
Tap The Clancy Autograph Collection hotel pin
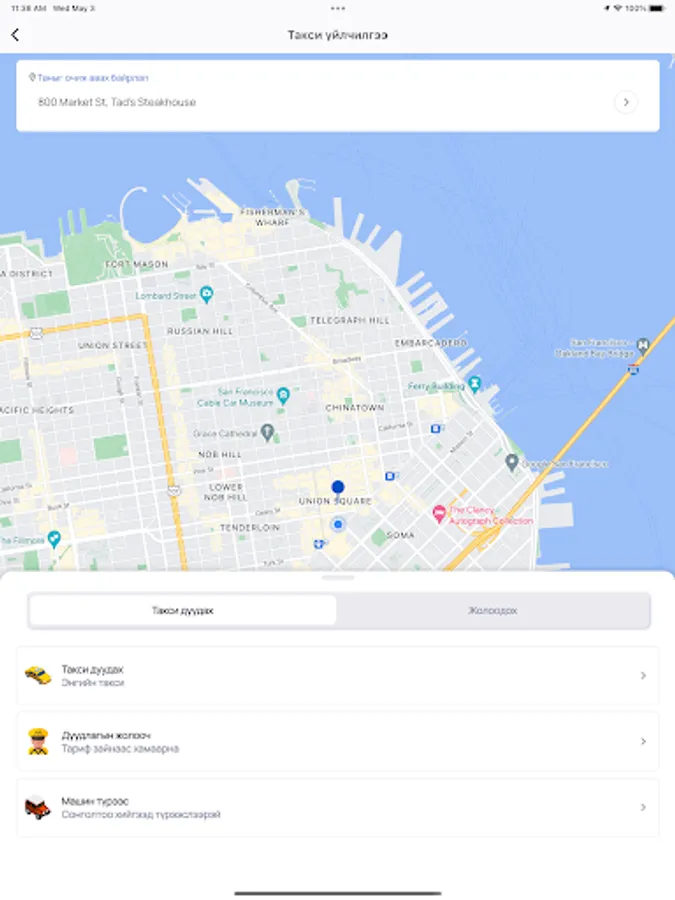pyautogui.click(x=439, y=514)
